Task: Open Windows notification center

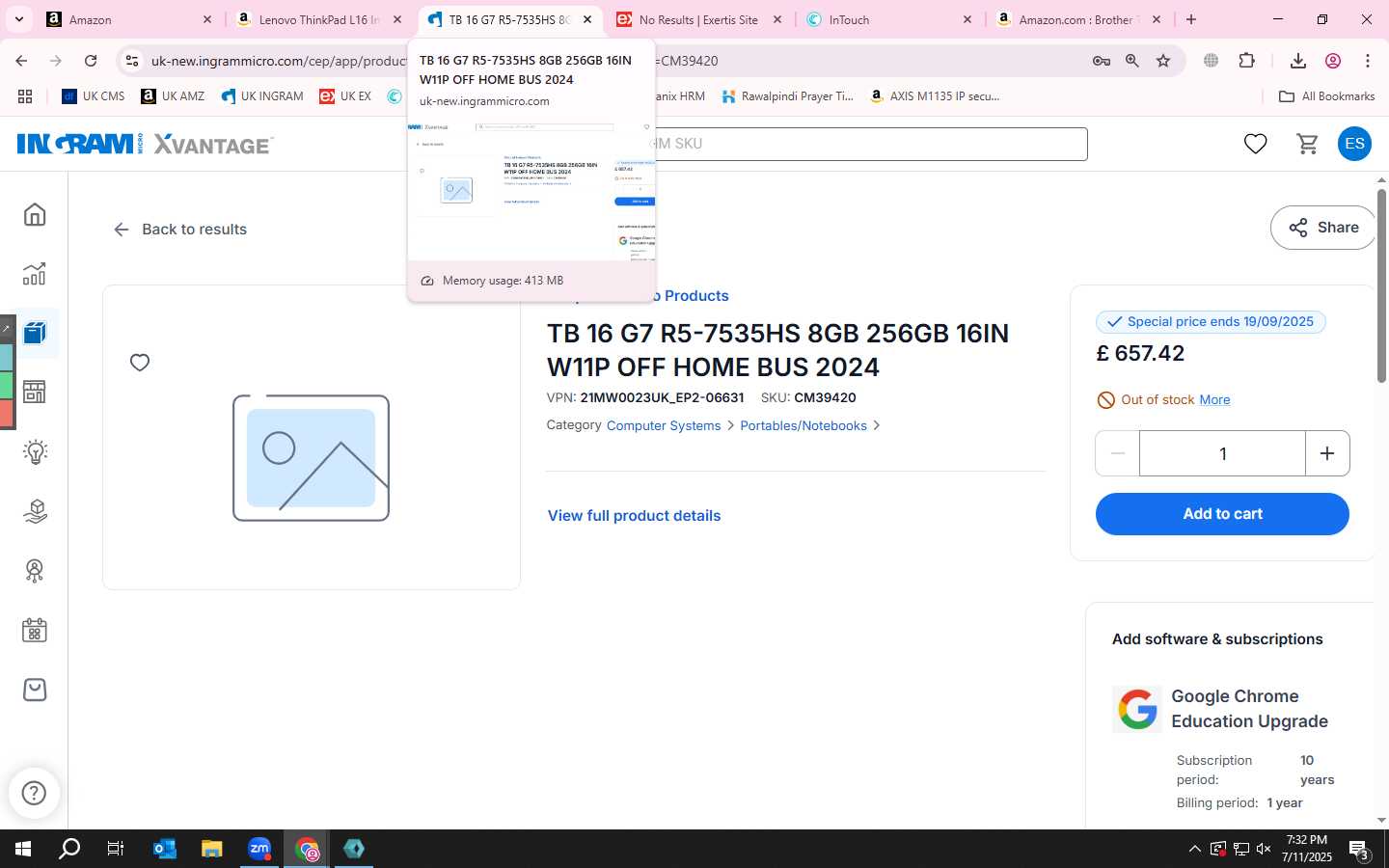Action: tap(1359, 850)
